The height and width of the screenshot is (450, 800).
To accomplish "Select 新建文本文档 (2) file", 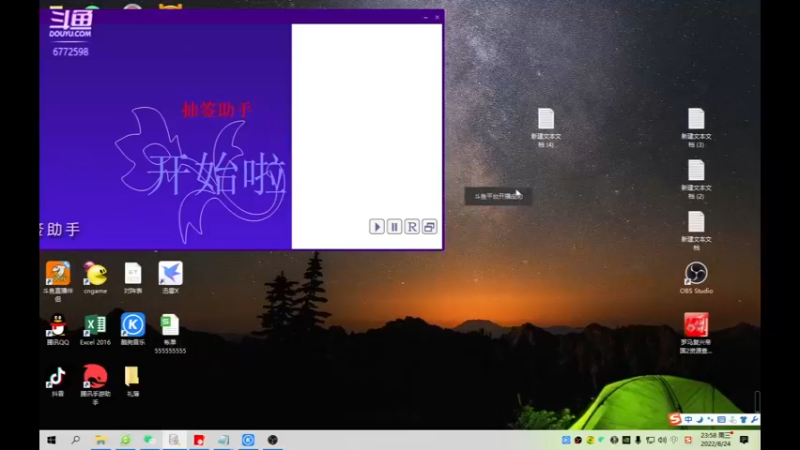I will tap(696, 179).
